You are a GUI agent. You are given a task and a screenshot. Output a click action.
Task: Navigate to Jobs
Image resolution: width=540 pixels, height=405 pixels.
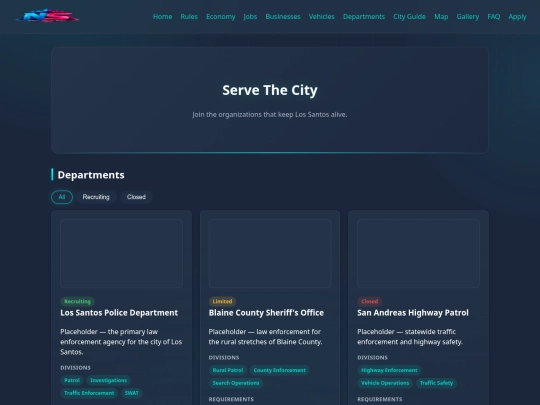click(x=250, y=17)
